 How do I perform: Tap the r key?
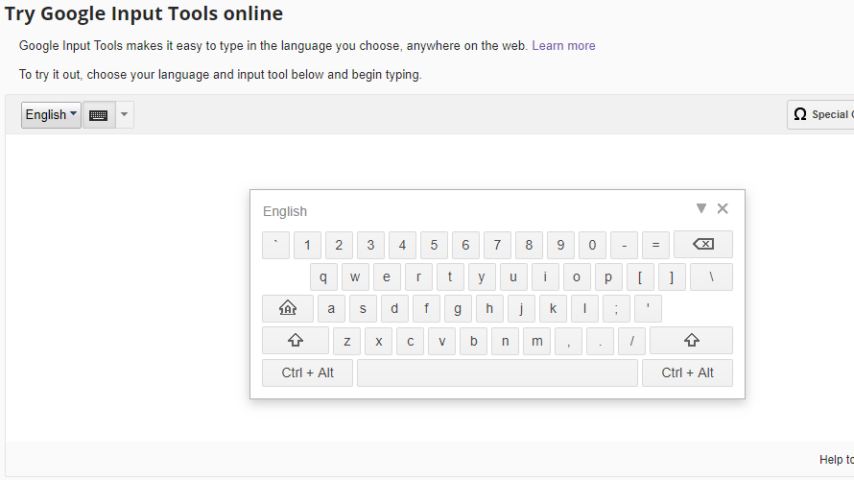point(418,277)
